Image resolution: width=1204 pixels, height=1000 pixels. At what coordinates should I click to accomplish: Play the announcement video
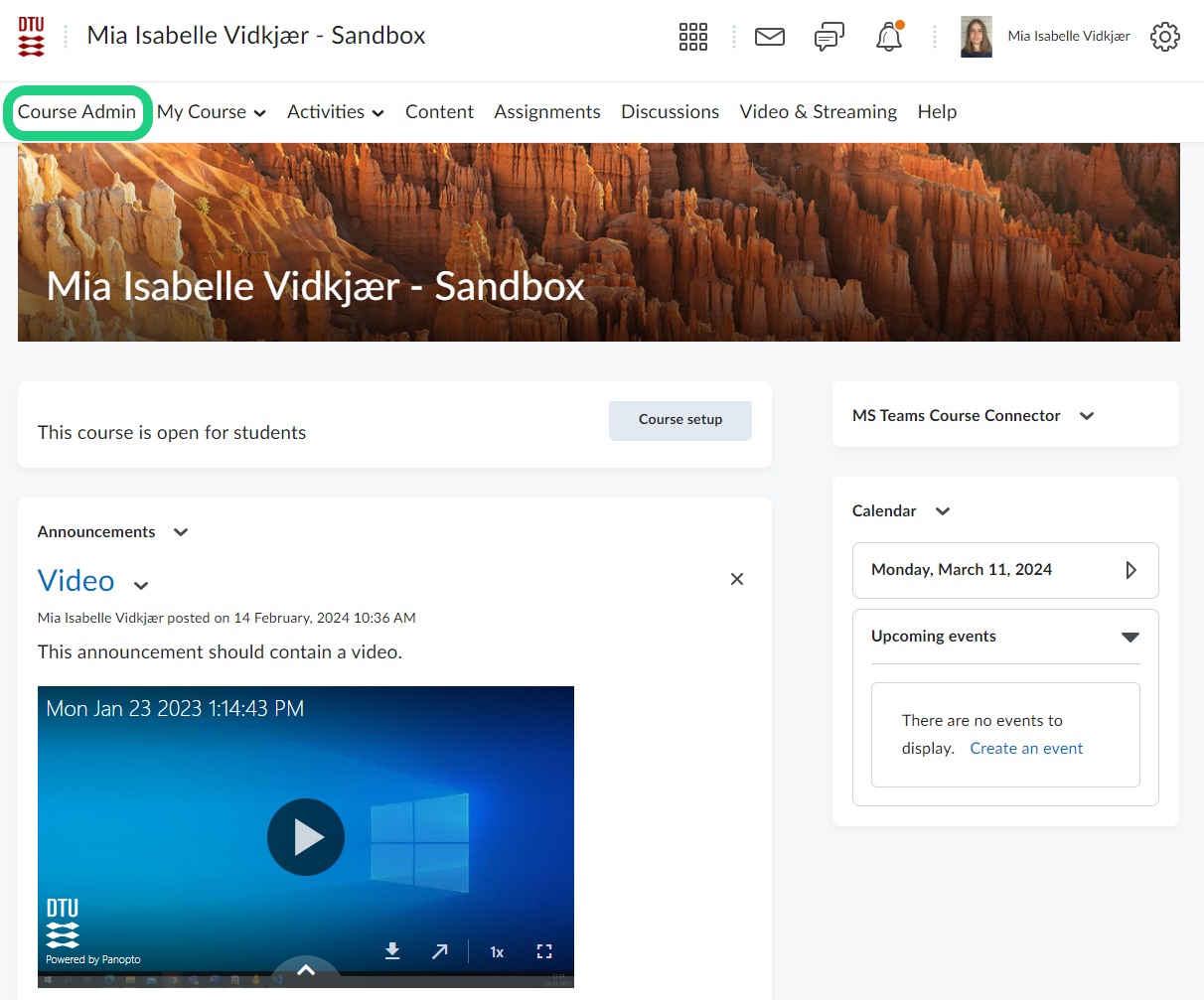[306, 837]
